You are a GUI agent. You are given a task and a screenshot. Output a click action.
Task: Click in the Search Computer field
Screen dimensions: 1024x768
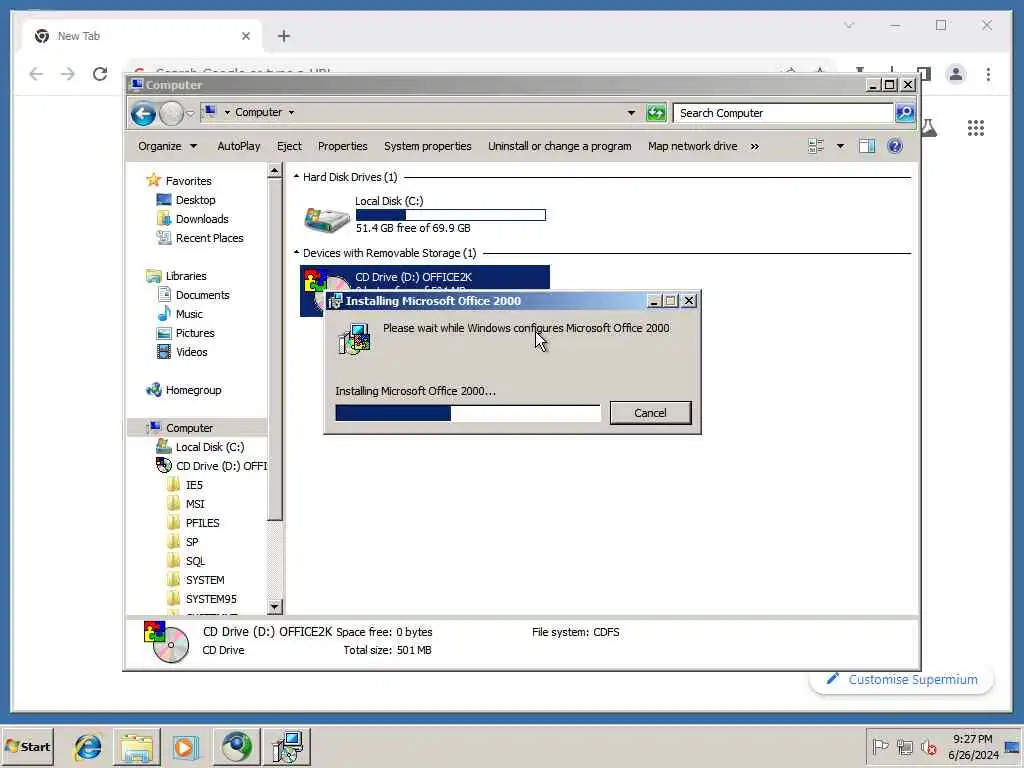pos(783,113)
